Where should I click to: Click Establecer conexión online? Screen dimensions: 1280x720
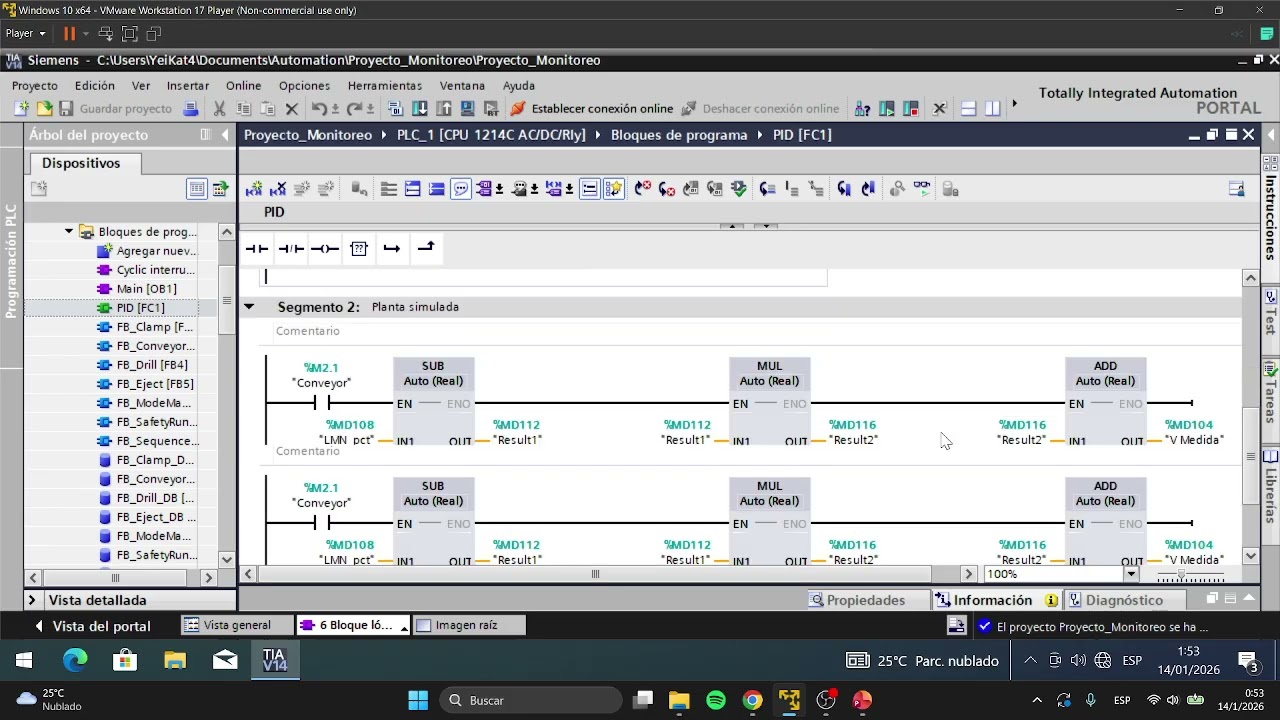click(591, 108)
